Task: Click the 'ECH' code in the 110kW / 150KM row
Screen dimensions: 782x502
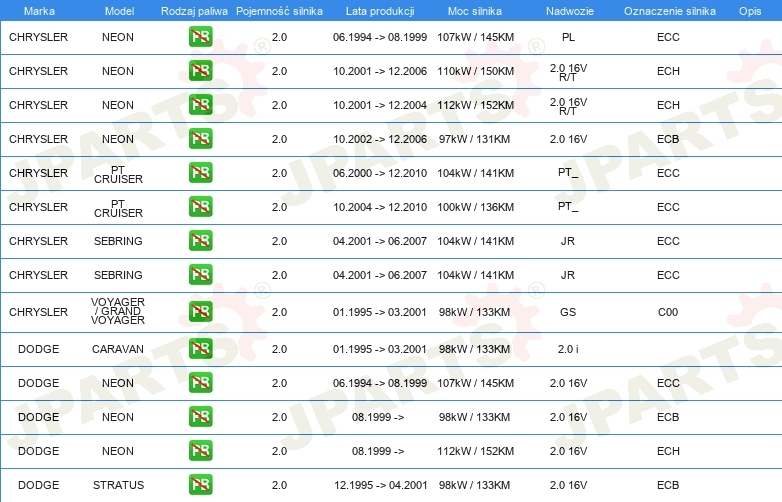Action: 668,71
